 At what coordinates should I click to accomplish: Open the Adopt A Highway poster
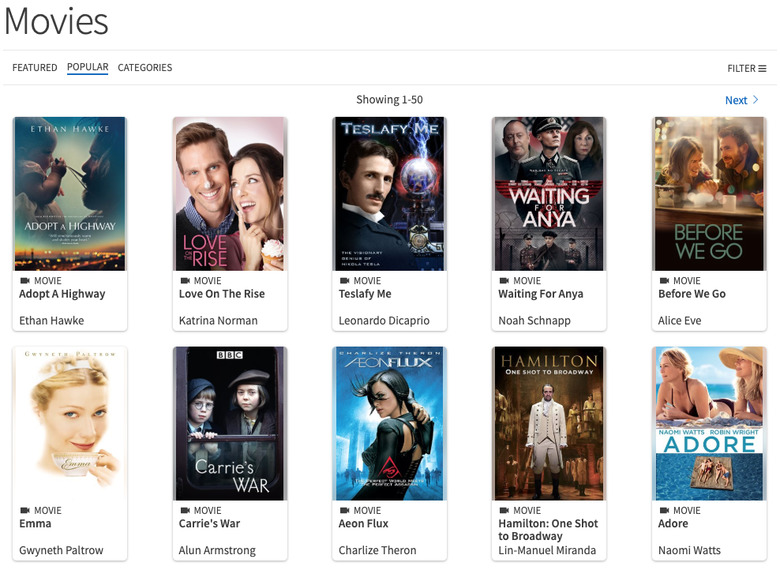70,194
